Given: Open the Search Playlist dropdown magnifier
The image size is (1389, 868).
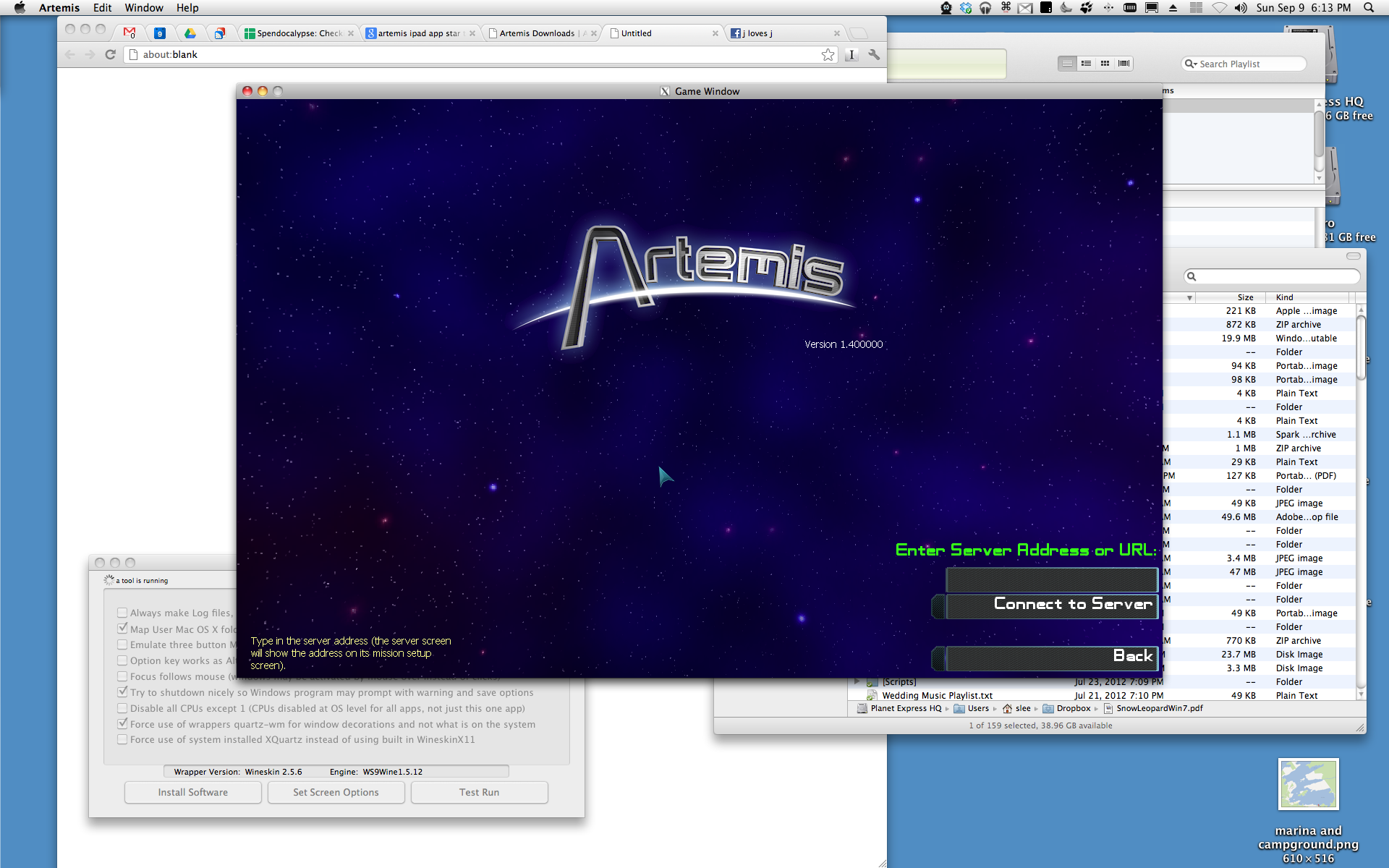Looking at the screenshot, I should 1190,64.
